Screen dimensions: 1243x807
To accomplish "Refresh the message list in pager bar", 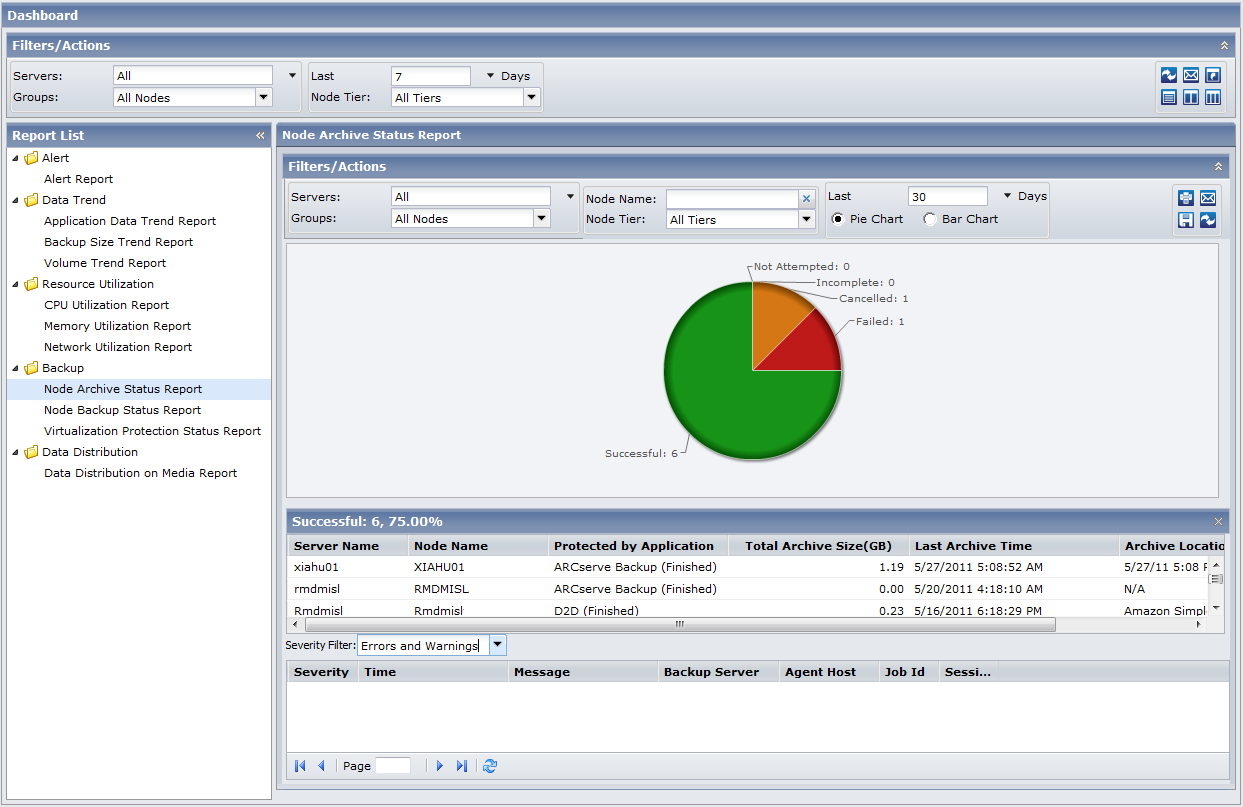I will click(x=490, y=766).
